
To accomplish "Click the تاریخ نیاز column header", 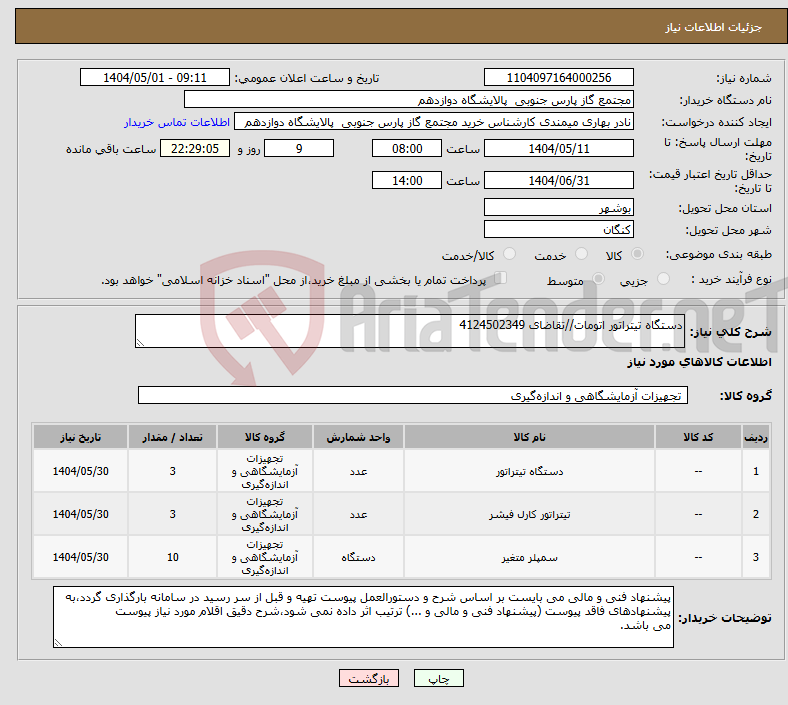I will (80, 437).
